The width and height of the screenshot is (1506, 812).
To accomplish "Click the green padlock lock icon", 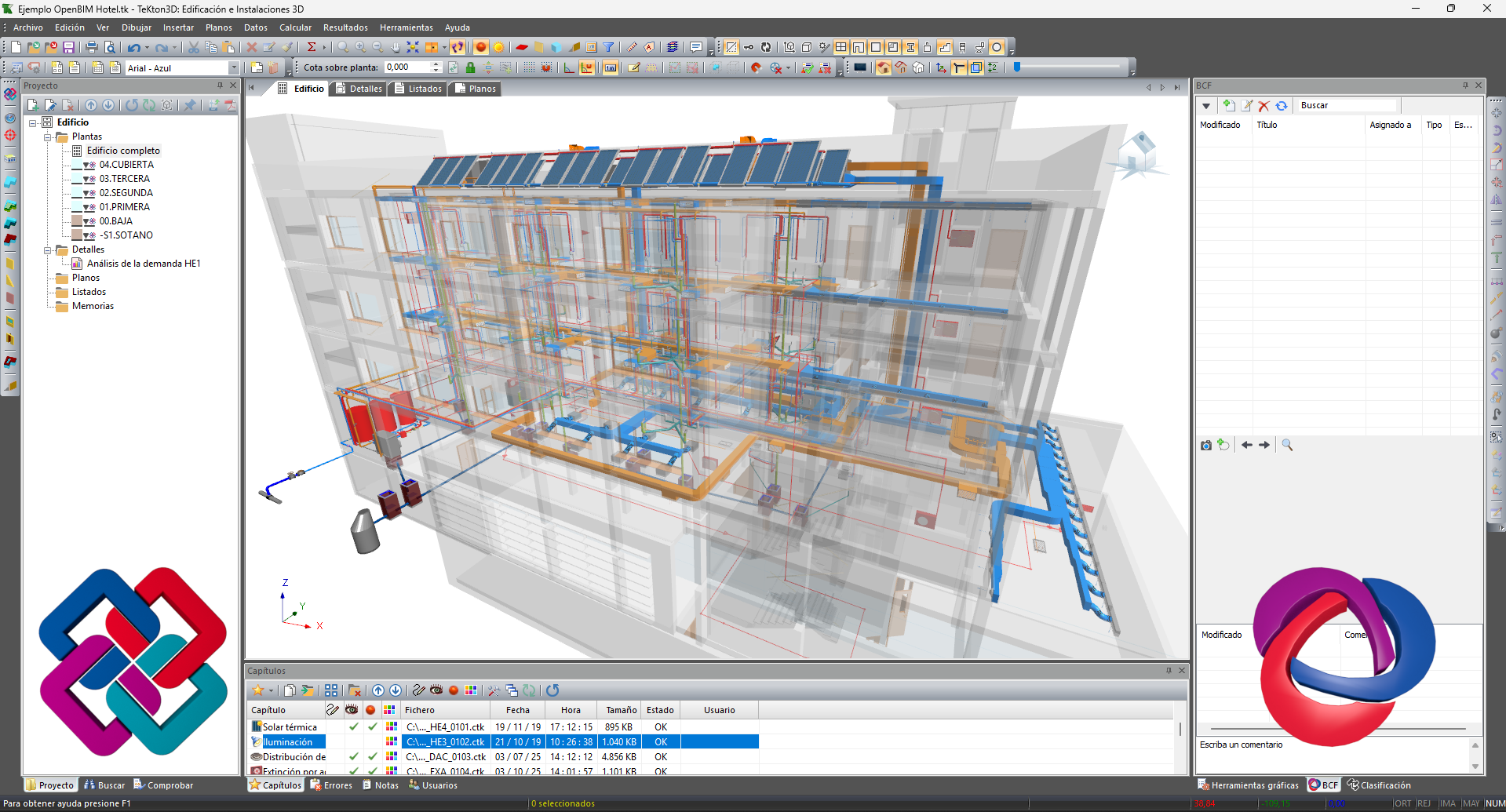I will tap(470, 67).
